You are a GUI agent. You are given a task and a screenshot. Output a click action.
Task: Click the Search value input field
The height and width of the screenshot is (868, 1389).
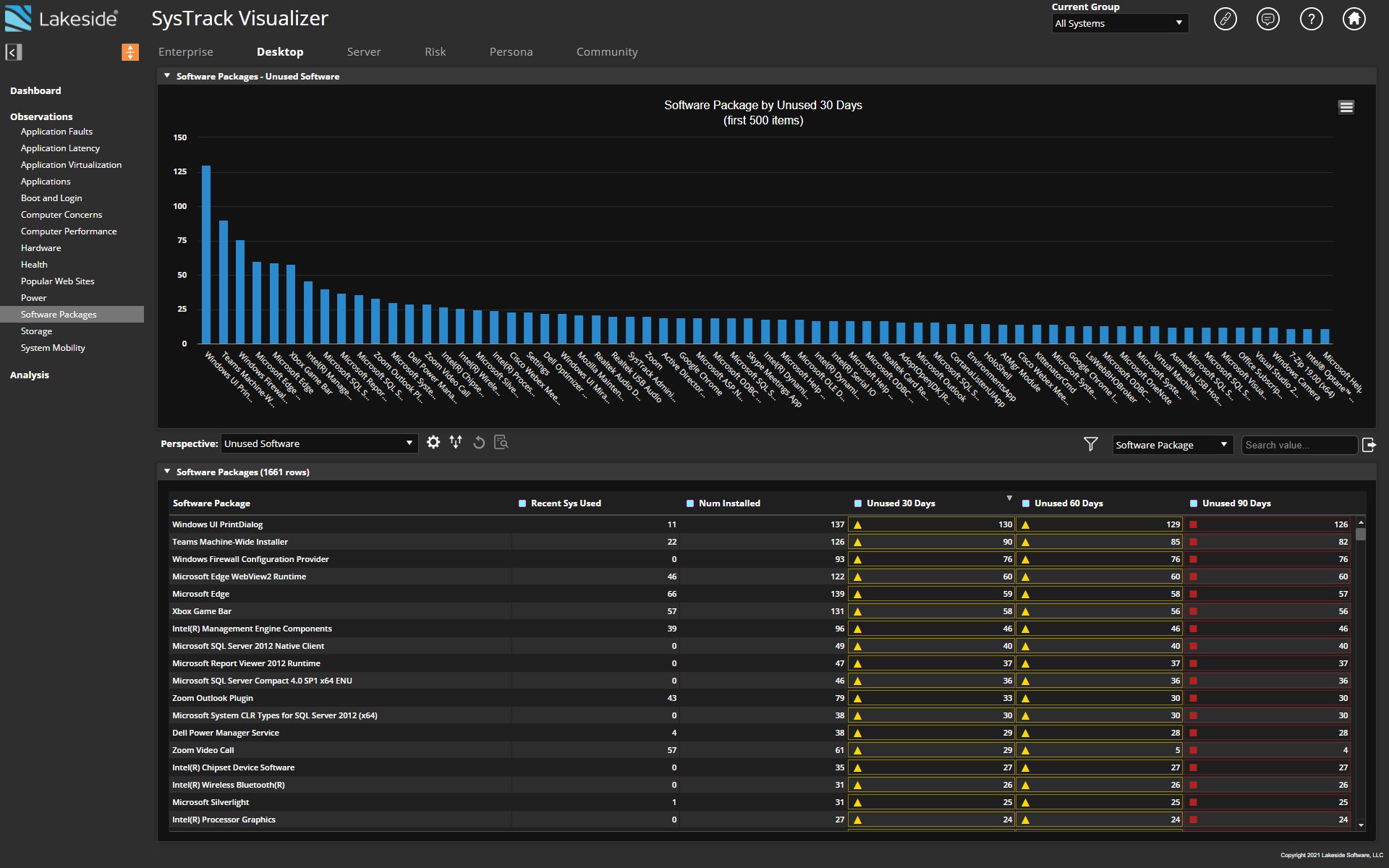(1299, 445)
